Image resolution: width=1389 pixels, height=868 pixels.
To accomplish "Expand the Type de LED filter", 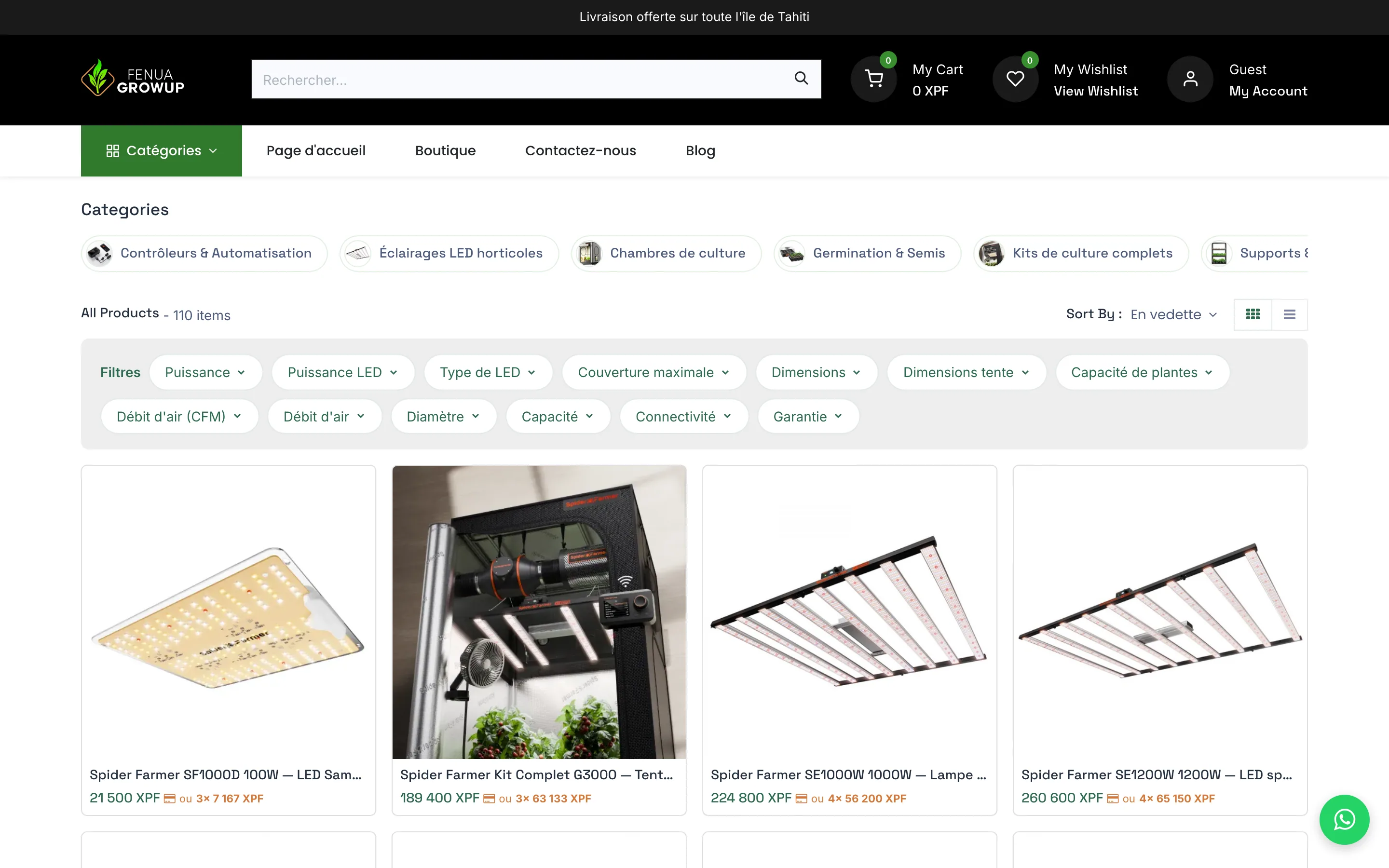I will click(489, 372).
